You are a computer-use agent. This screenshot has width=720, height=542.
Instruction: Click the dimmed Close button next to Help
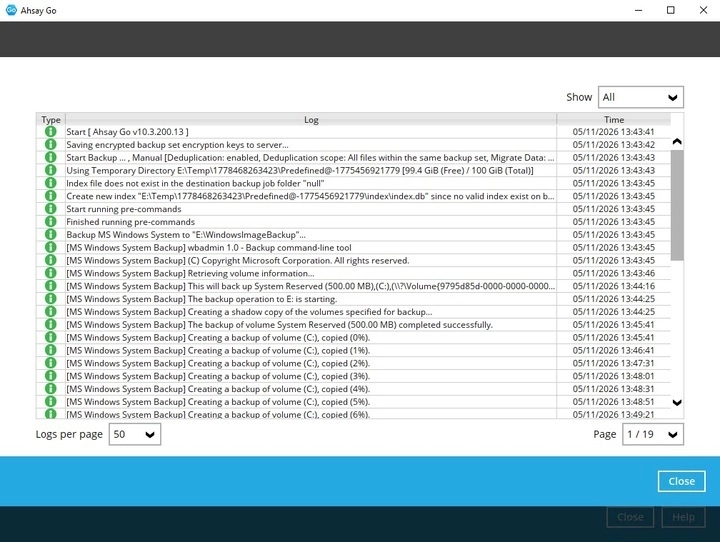tap(630, 517)
